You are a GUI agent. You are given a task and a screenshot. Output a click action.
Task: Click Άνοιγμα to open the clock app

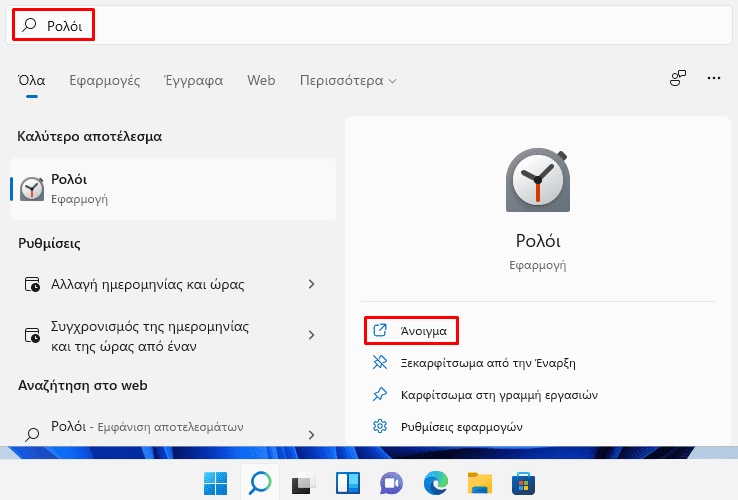tap(411, 331)
